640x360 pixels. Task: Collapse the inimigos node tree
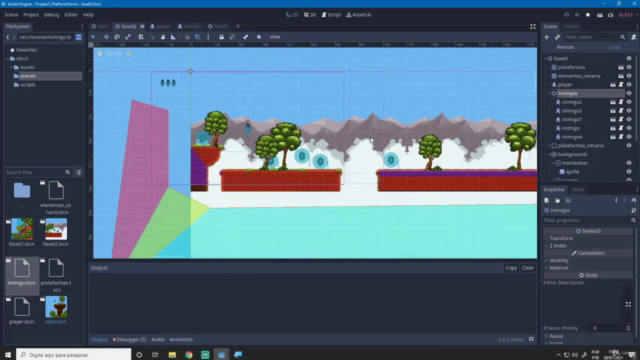549,93
